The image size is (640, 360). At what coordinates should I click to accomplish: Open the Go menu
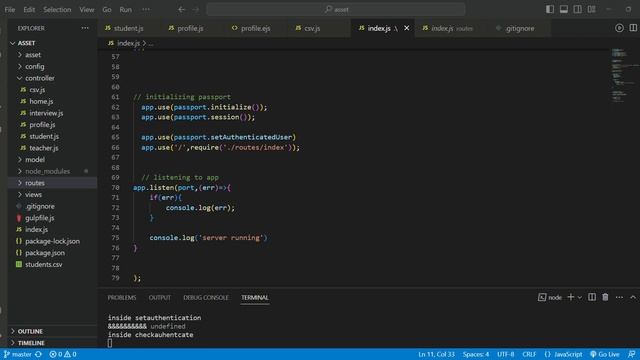pos(107,9)
